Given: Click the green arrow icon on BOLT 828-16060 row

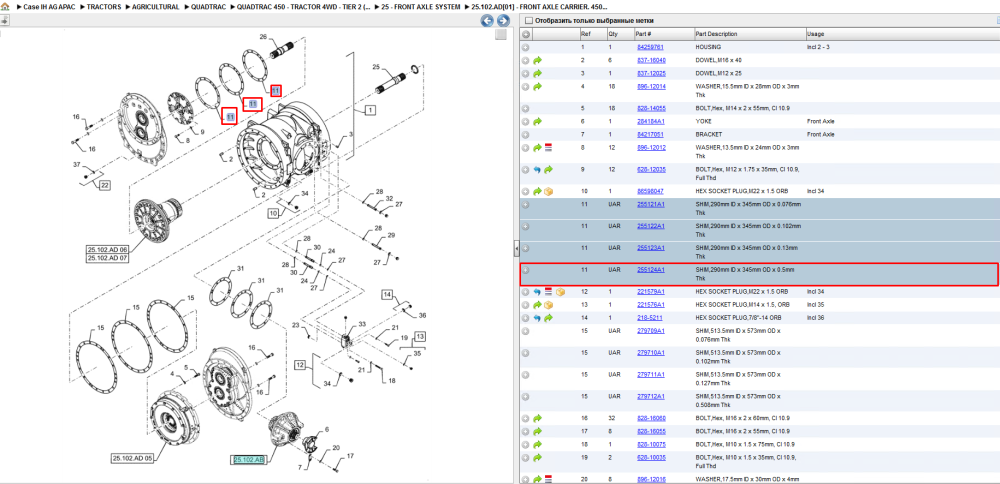Looking at the screenshot, I should click(x=537, y=418).
